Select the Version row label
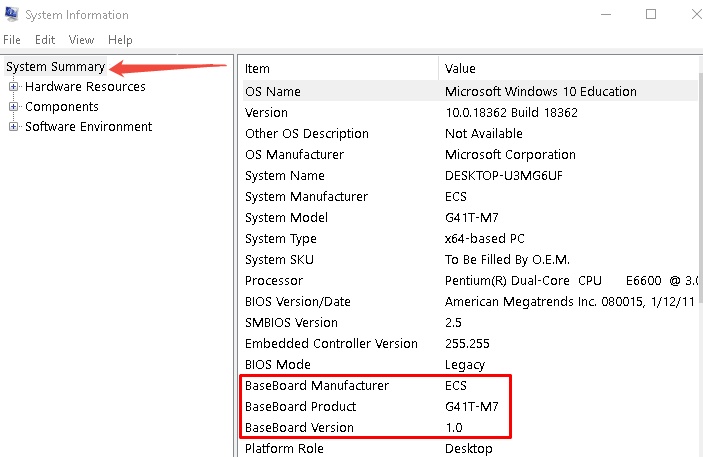The image size is (703, 457). pos(266,113)
